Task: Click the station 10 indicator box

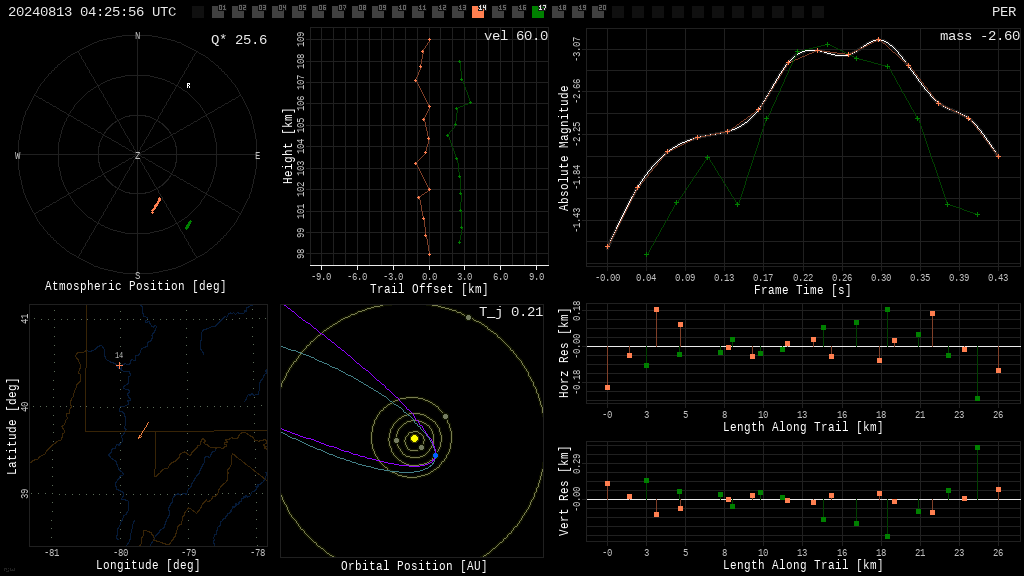Action: point(398,12)
